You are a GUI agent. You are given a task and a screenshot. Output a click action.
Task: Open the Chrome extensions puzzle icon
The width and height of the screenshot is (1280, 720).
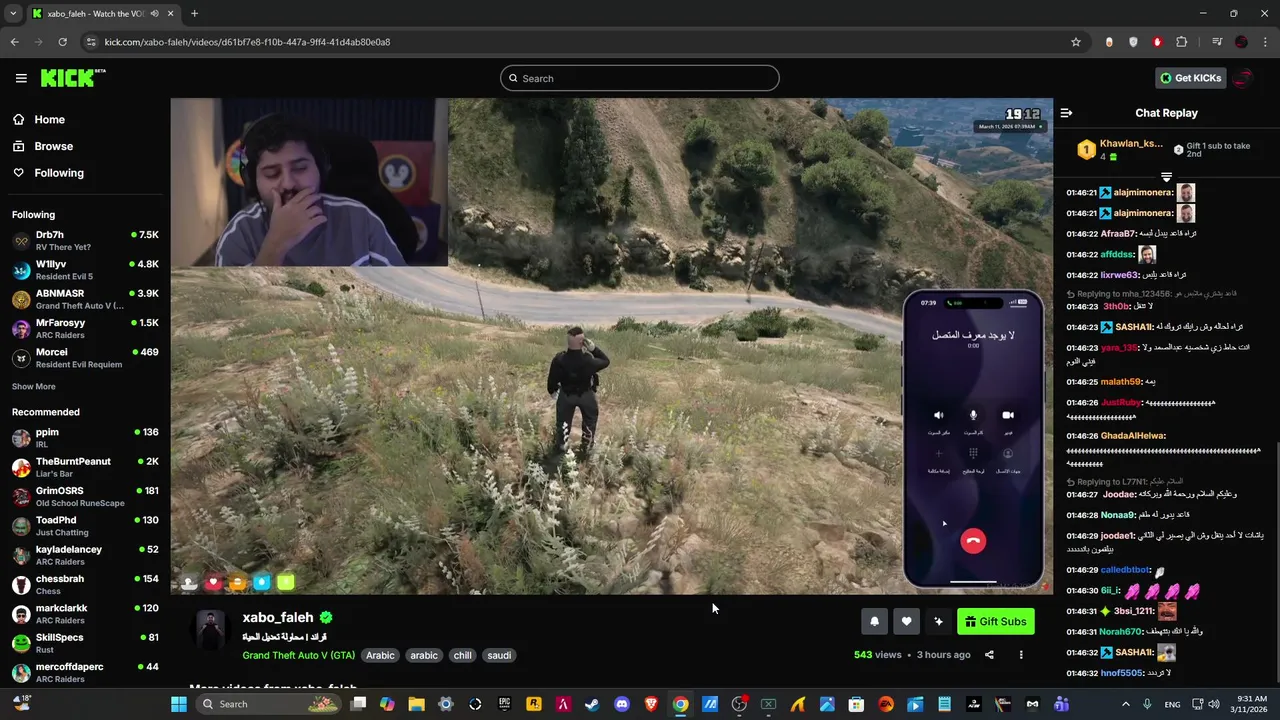[x=1182, y=42]
